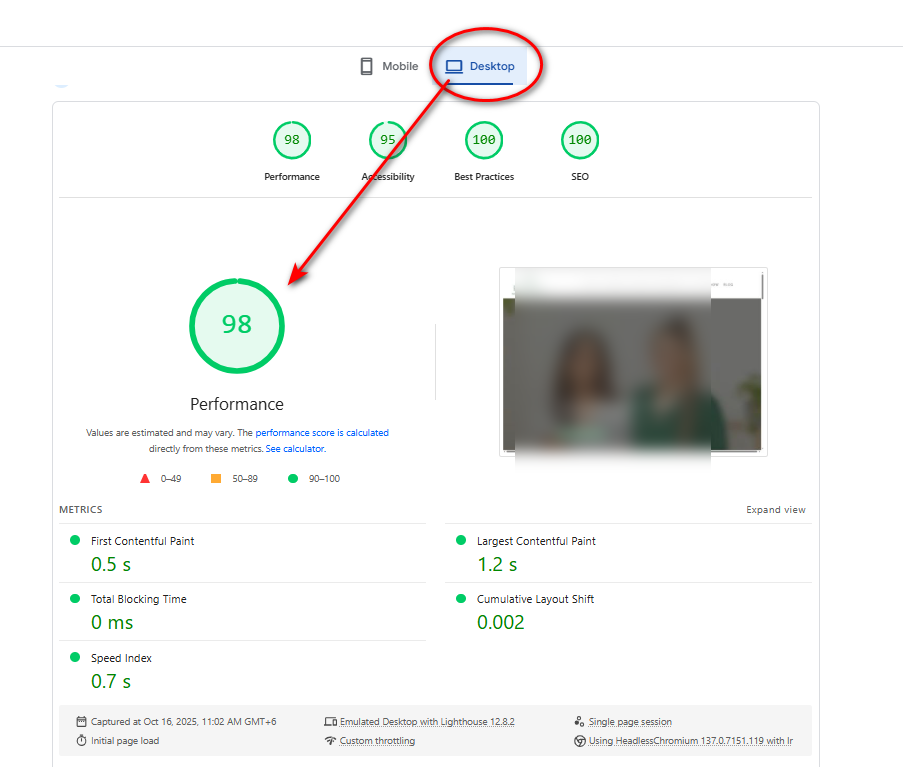Click the Total Blocking Time metric label
The height and width of the screenshot is (767, 903).
tap(139, 599)
